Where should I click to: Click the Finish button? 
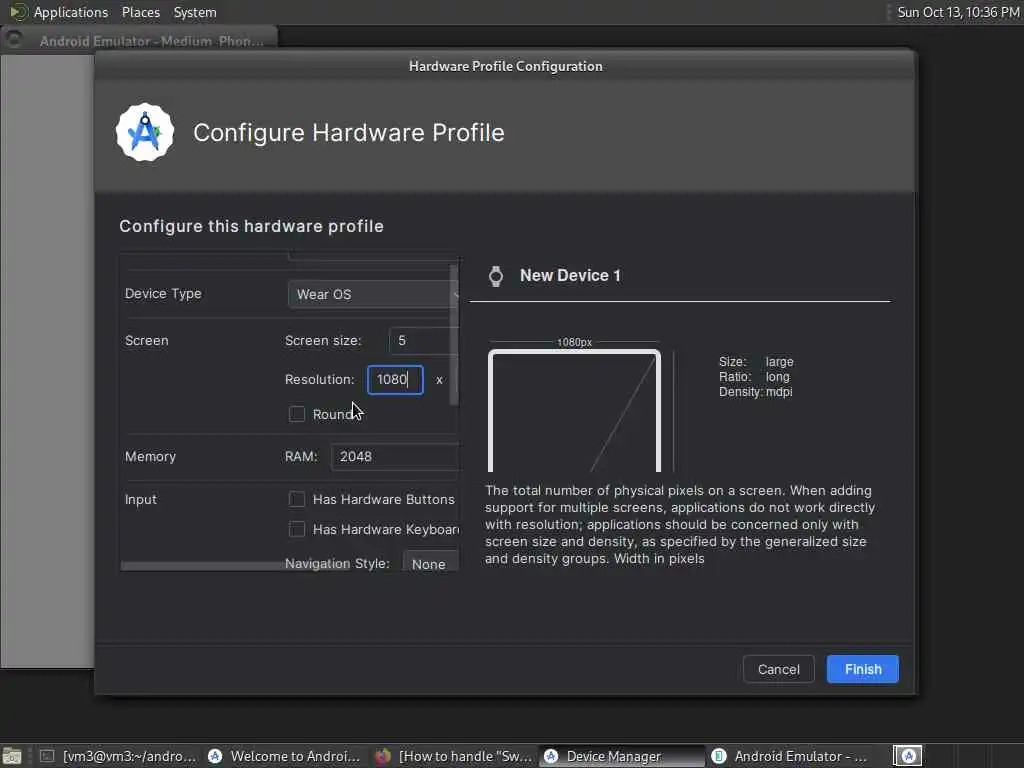point(863,669)
